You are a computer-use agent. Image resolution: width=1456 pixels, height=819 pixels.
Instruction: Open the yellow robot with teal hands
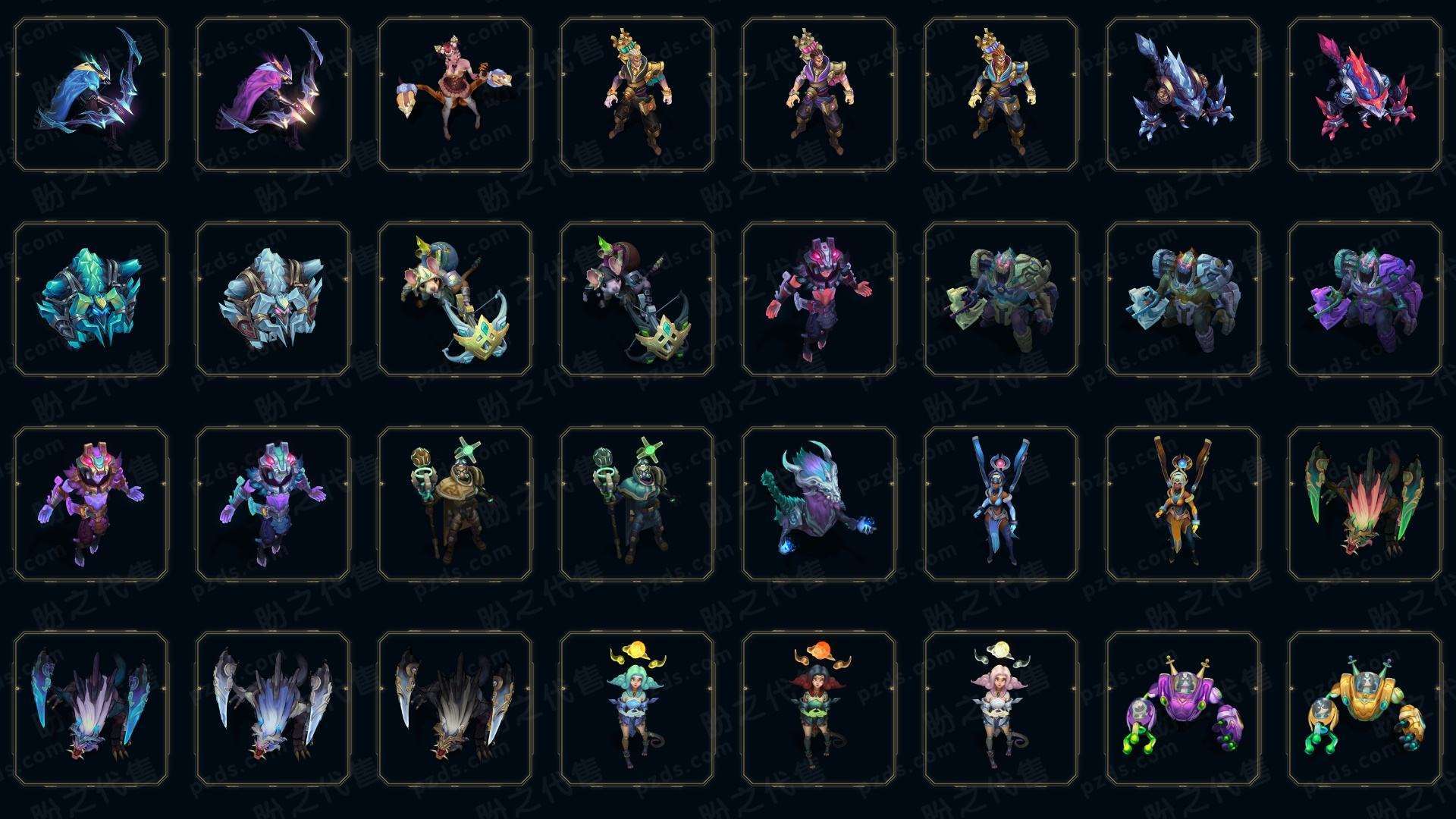[x=1365, y=708]
